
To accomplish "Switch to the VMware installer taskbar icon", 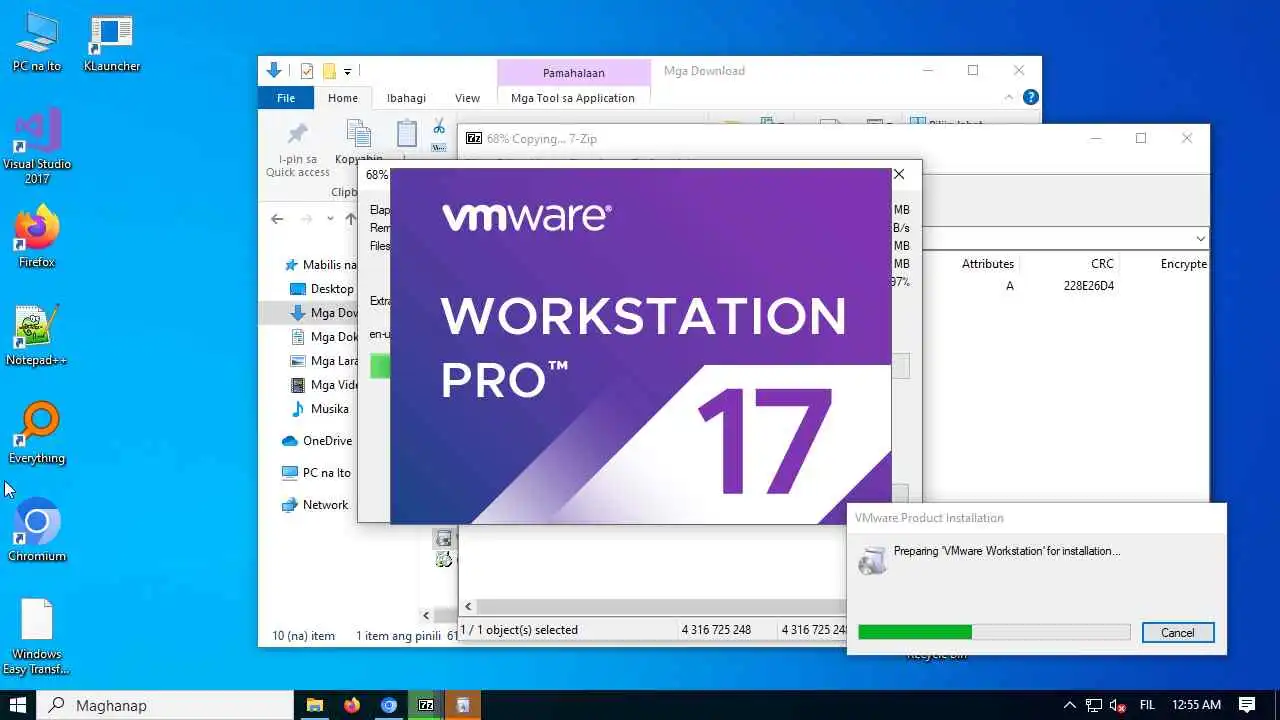I will pos(463,705).
